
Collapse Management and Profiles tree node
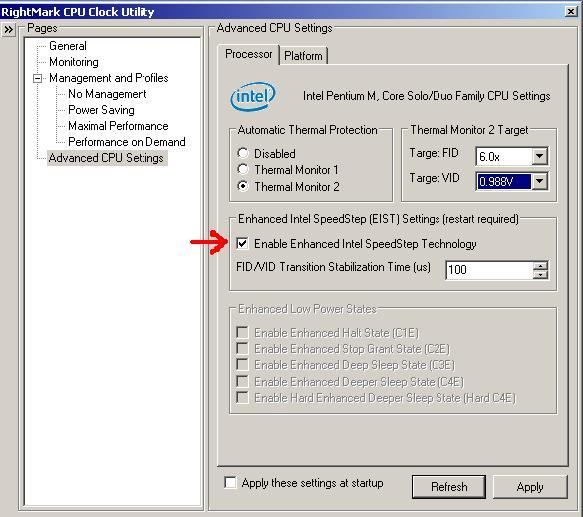38,78
